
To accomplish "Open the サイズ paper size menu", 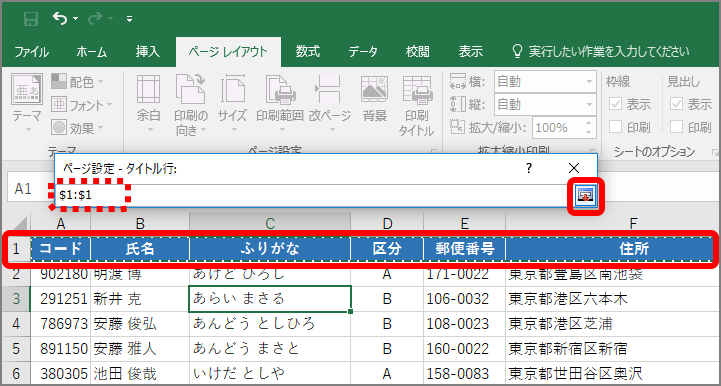I will click(232, 104).
